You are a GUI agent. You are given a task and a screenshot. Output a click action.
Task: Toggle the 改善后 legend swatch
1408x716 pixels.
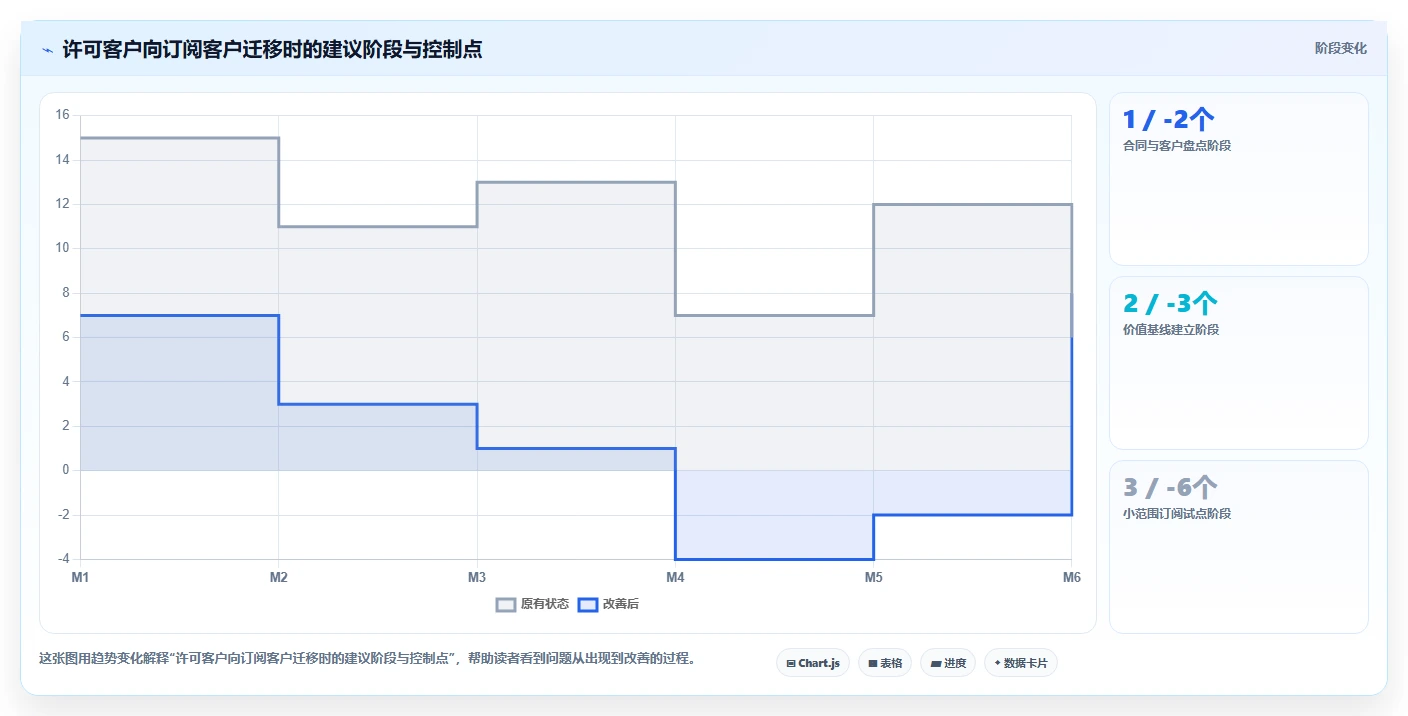click(588, 604)
